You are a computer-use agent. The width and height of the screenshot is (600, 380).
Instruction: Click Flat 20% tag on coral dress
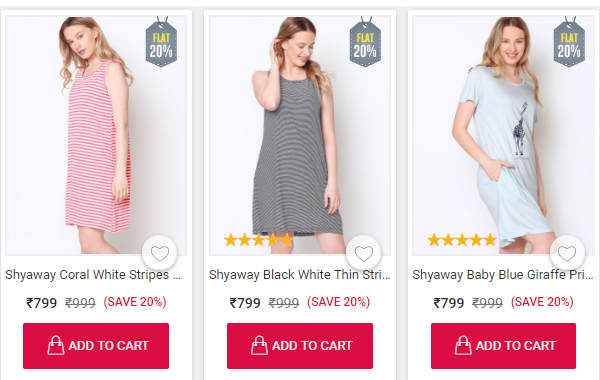(x=161, y=42)
